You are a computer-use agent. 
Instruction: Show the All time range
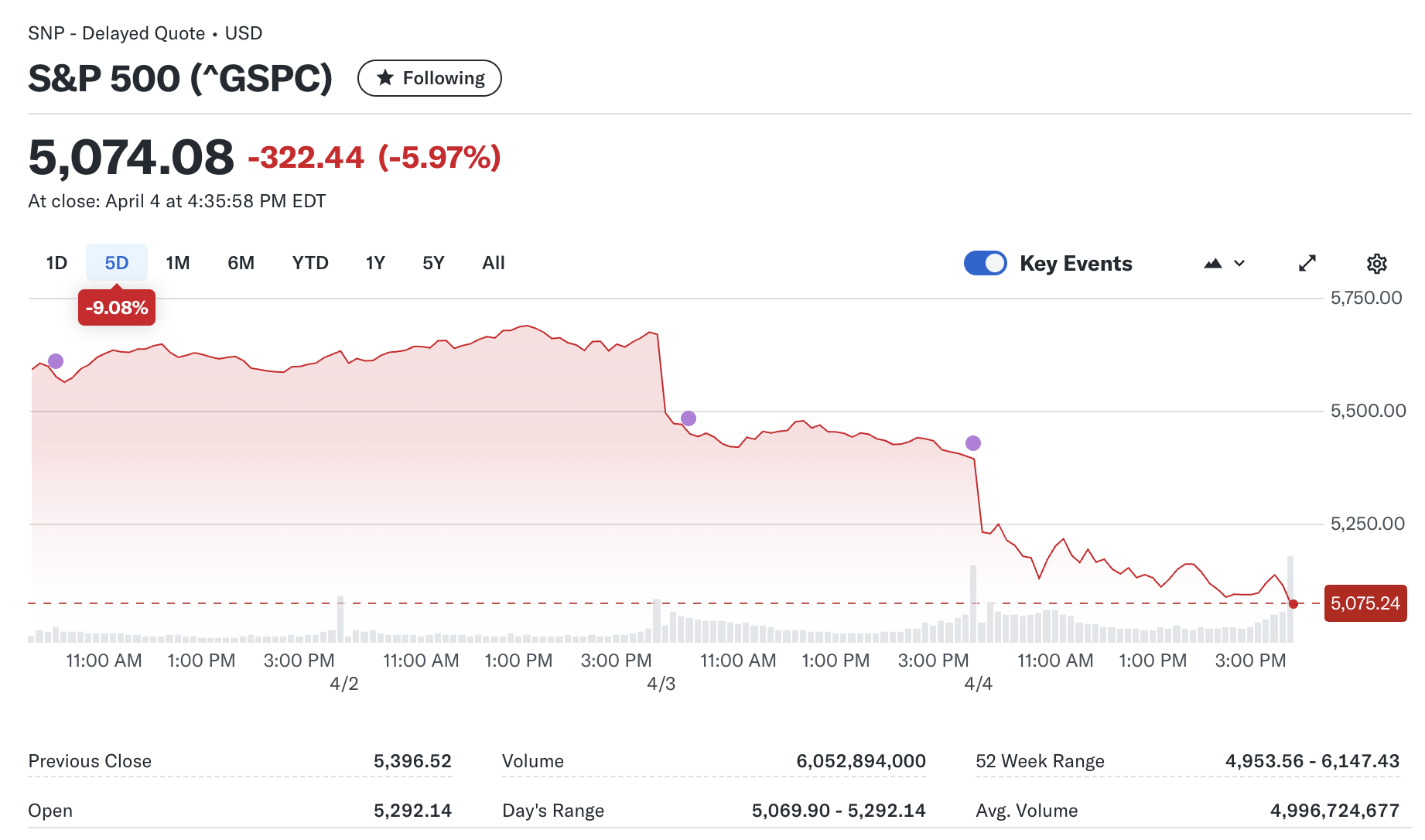494,263
